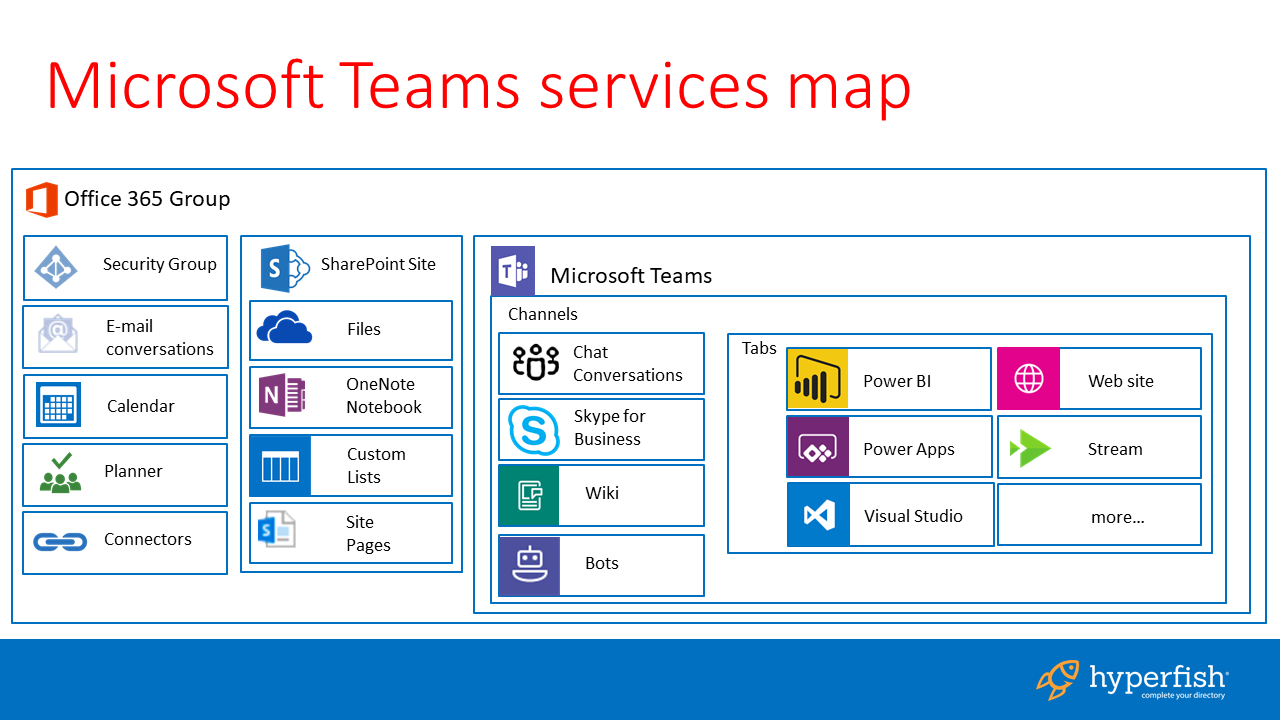1280x720 pixels.
Task: Select the 'Chat Conversations' label
Action: (x=628, y=364)
